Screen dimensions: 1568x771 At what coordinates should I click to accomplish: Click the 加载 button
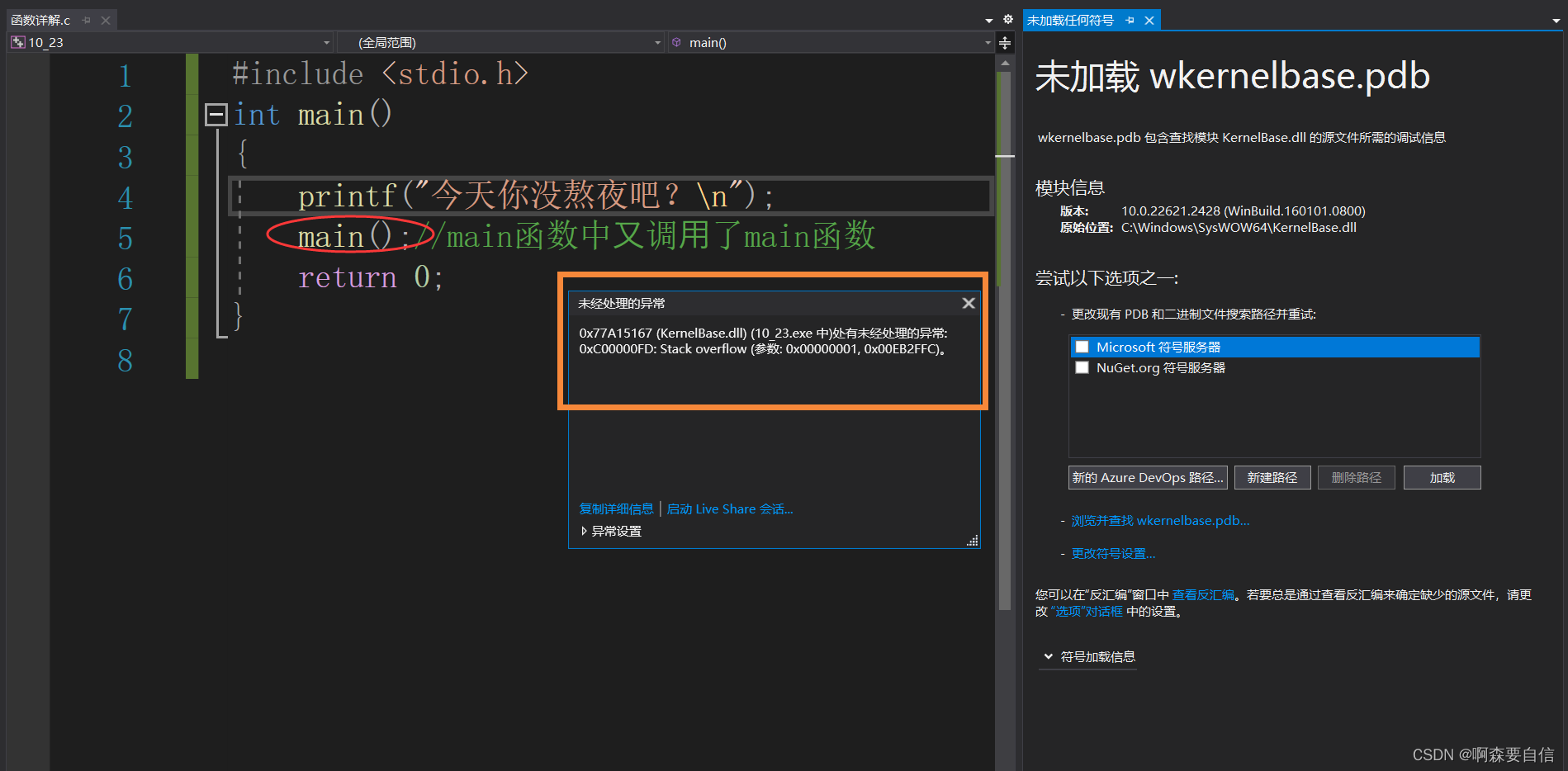tap(1442, 478)
